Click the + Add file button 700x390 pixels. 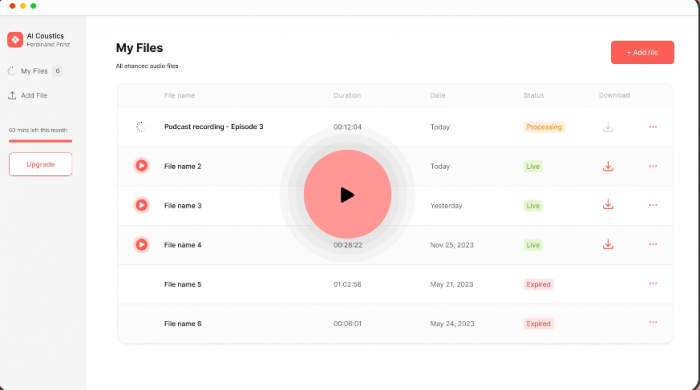(x=642, y=53)
